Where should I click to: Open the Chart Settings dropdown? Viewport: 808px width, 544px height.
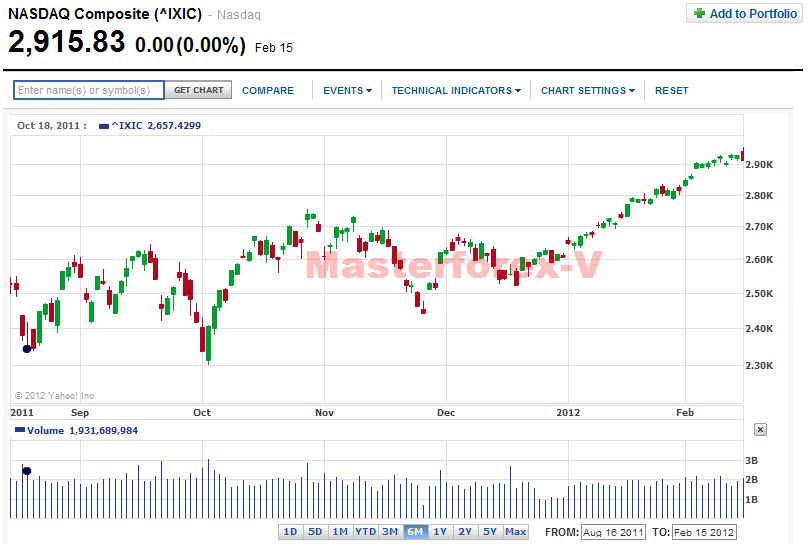(587, 91)
